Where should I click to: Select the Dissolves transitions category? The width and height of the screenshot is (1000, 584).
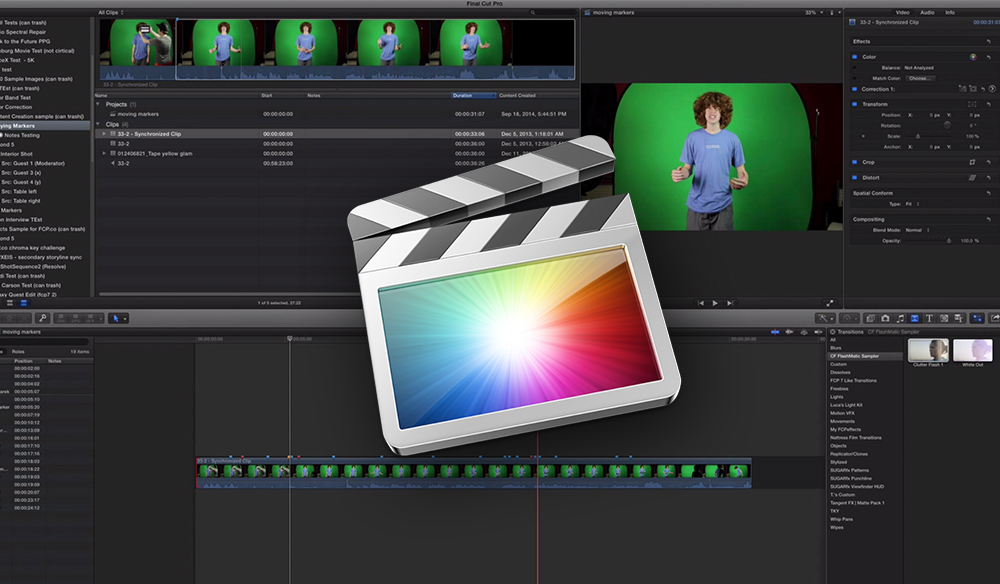(x=840, y=373)
